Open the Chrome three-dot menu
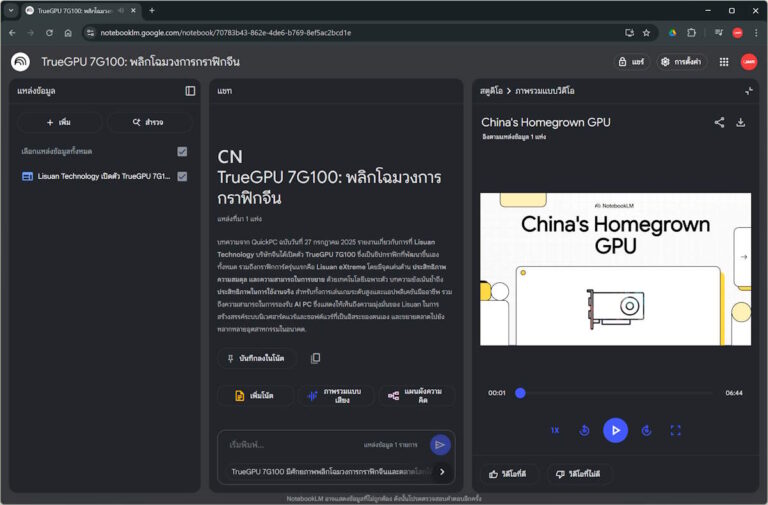The width and height of the screenshot is (768, 505). [756, 33]
